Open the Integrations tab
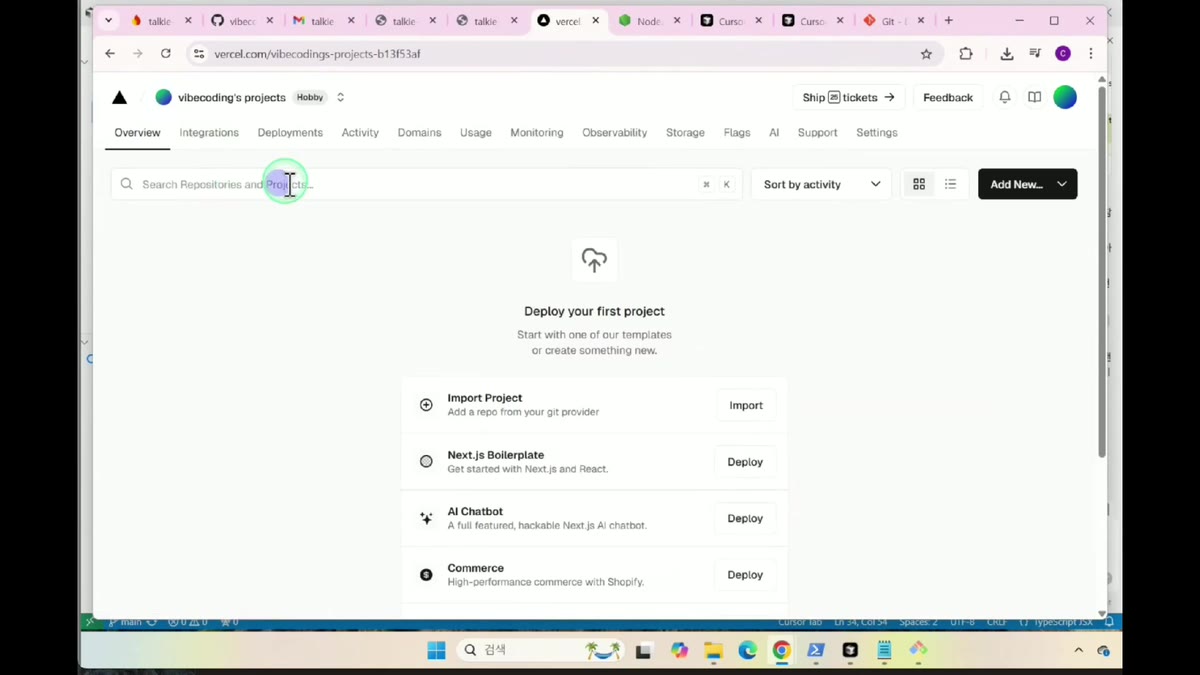 click(x=209, y=132)
